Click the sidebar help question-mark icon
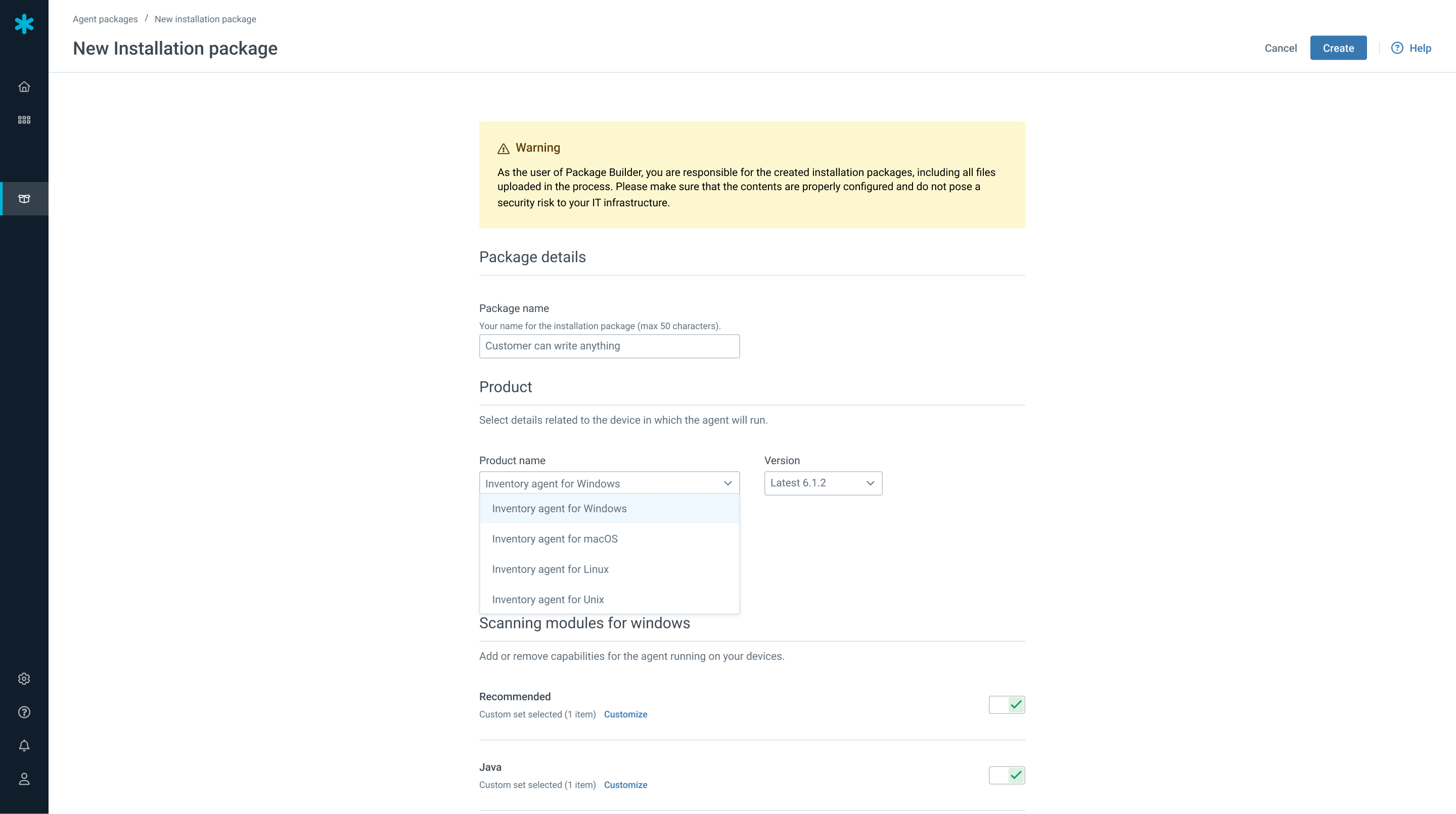This screenshot has height=814, width=1456. [24, 712]
